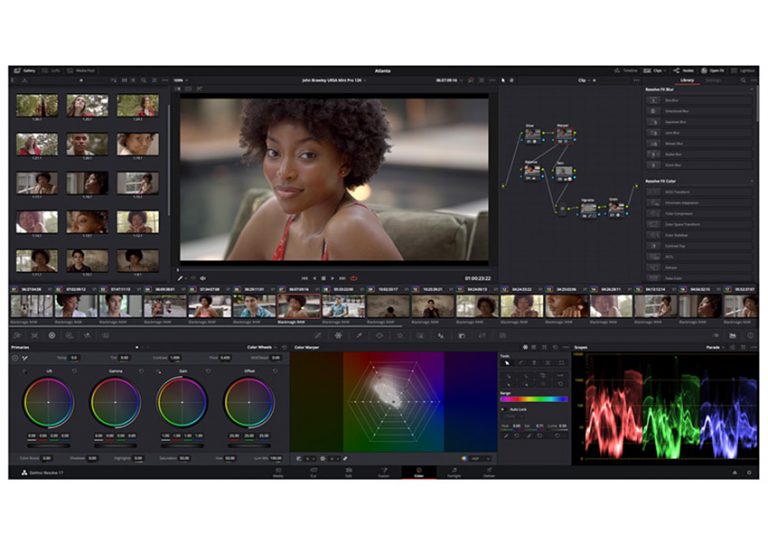The height and width of the screenshot is (543, 768).
Task: Show the Media Pool panel
Action: coord(84,71)
